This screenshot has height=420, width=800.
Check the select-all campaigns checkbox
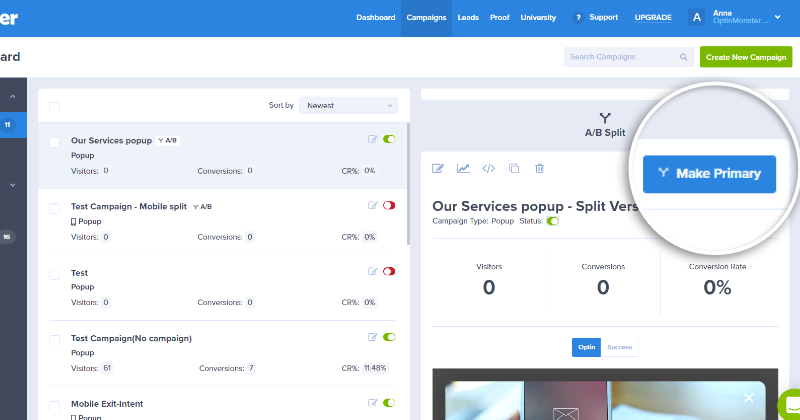tap(54, 107)
